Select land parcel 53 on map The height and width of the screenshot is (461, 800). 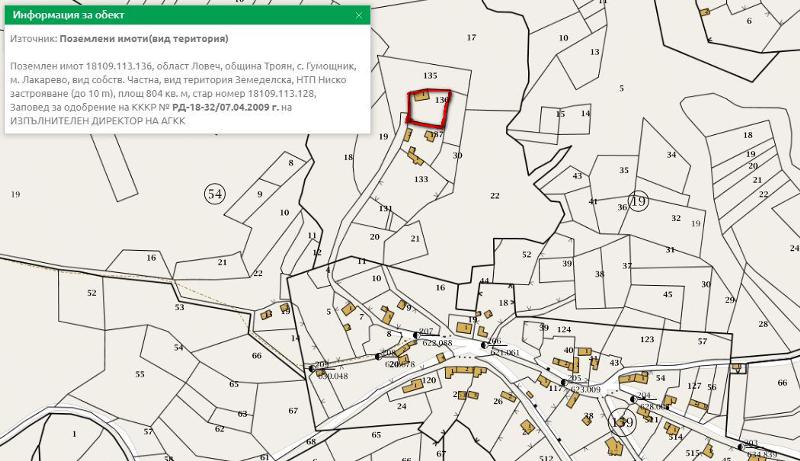pos(180,307)
